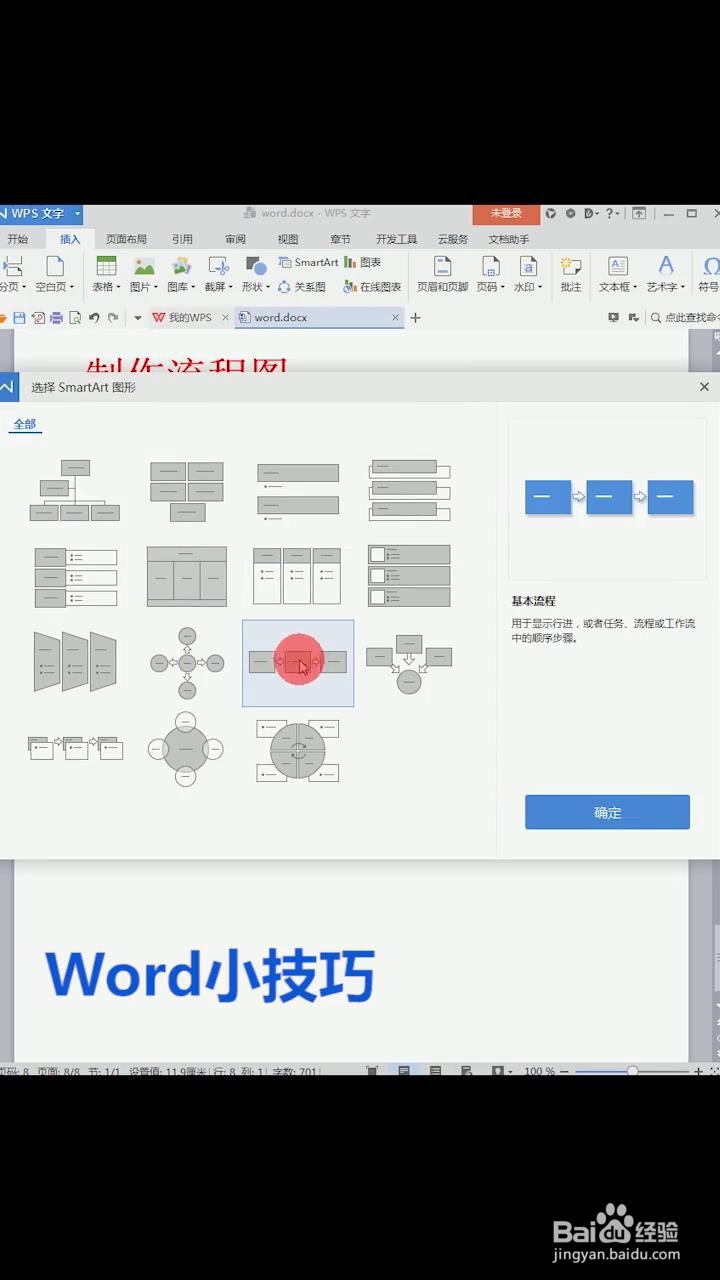Choose the organization chart SmartArt thumbnail
This screenshot has width=720, height=1280.
(75, 491)
